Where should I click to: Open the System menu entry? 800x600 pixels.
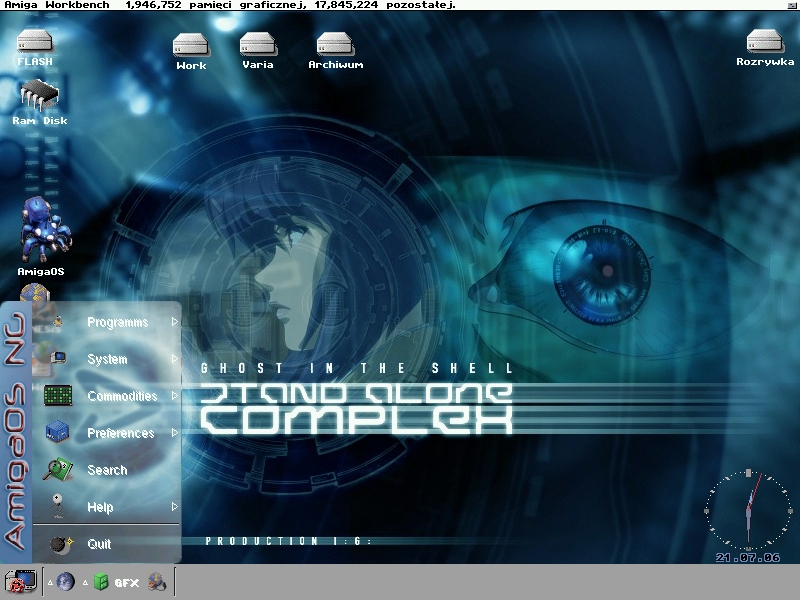pyautogui.click(x=107, y=359)
